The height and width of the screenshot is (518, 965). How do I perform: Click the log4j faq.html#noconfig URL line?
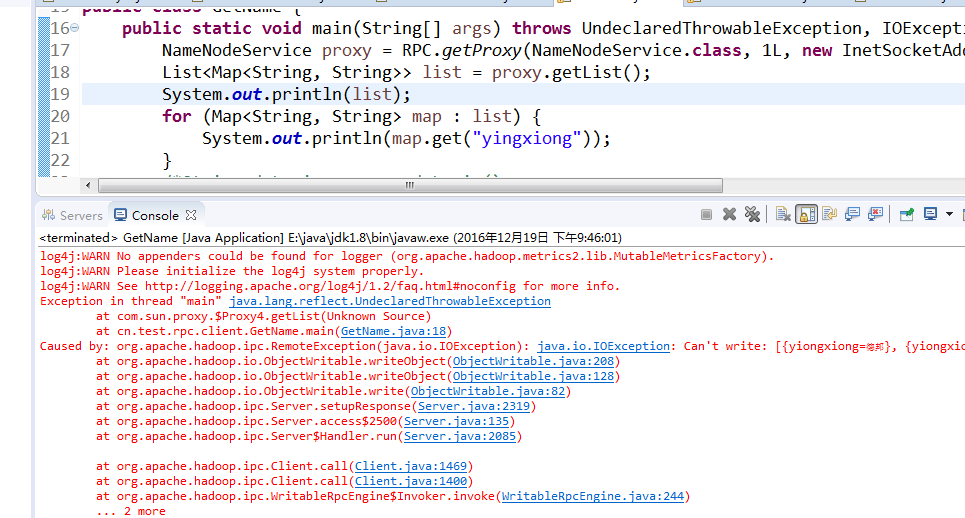tap(330, 286)
